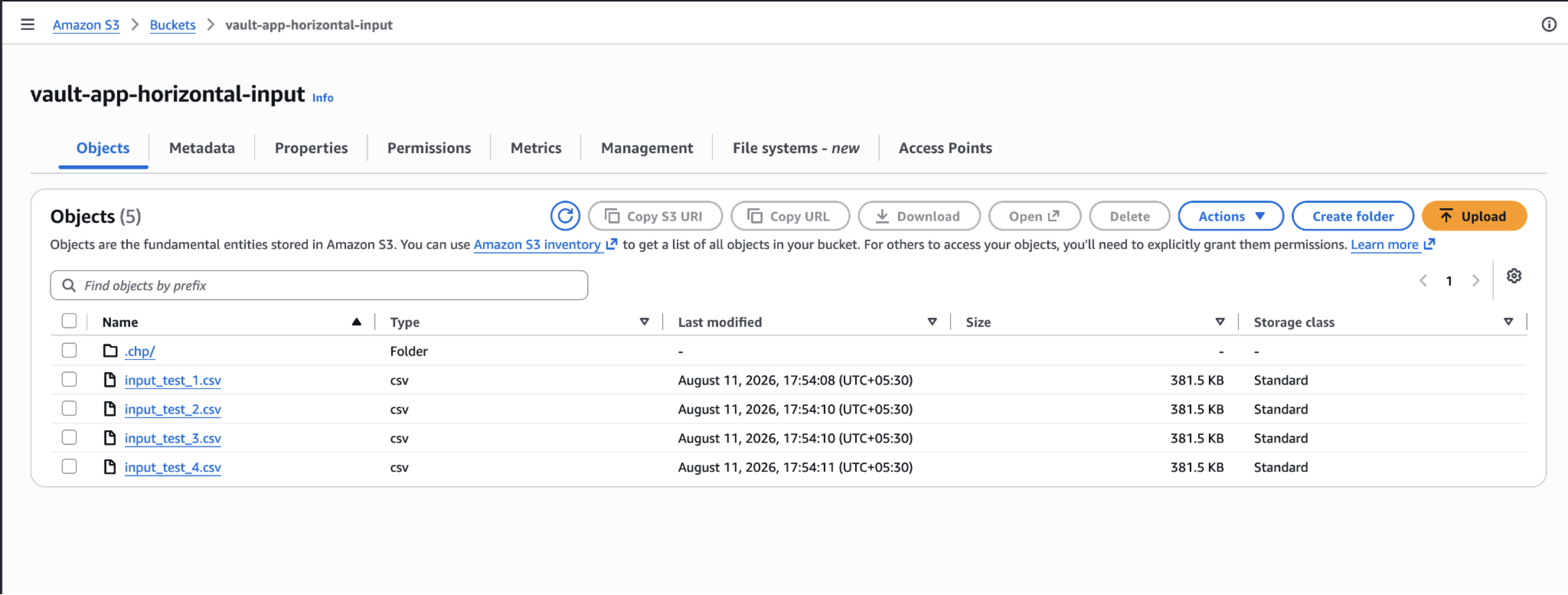Click 381.5 KB size of input_test_1.csv
This screenshot has height=595, width=1568.
(x=1197, y=380)
